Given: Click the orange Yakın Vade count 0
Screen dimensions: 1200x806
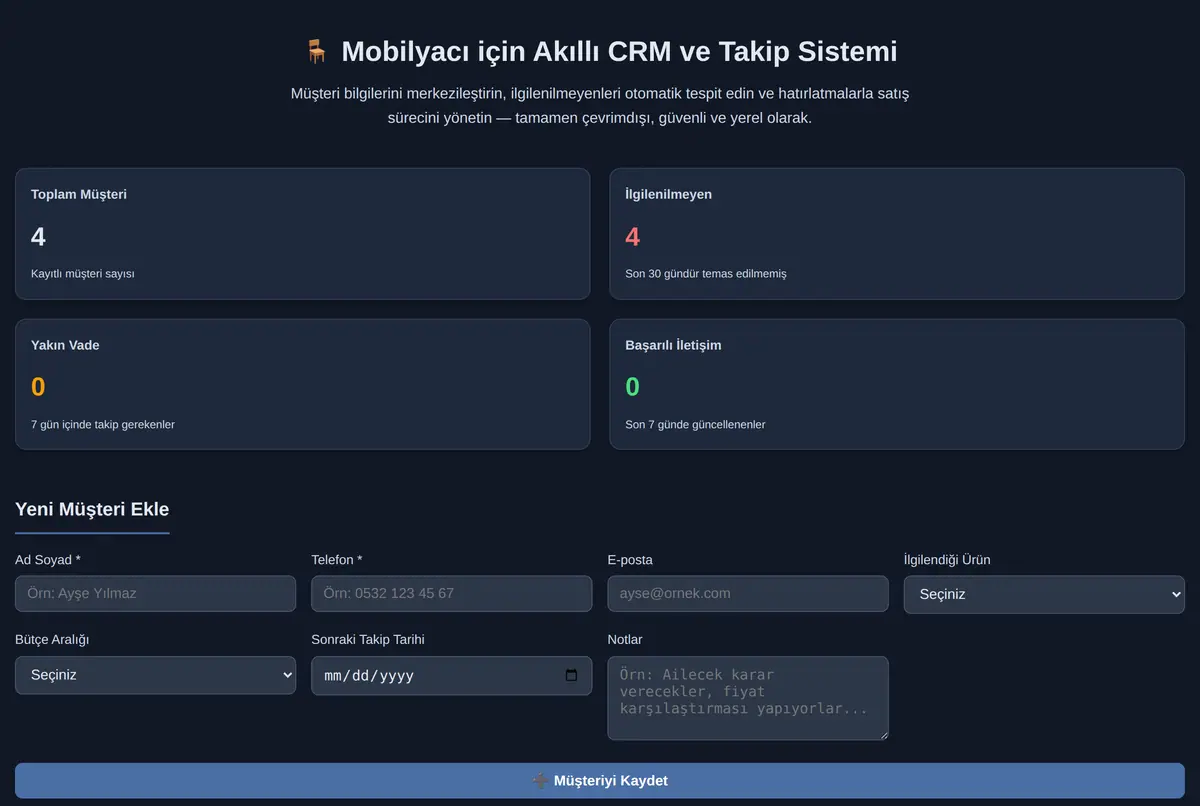Looking at the screenshot, I should 38,387.
